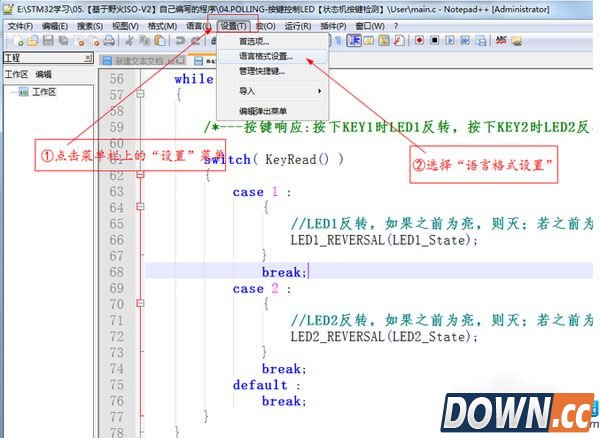Image resolution: width=600 pixels, height=438 pixels.
Task: Show the document map panel icon
Action: 384,41
